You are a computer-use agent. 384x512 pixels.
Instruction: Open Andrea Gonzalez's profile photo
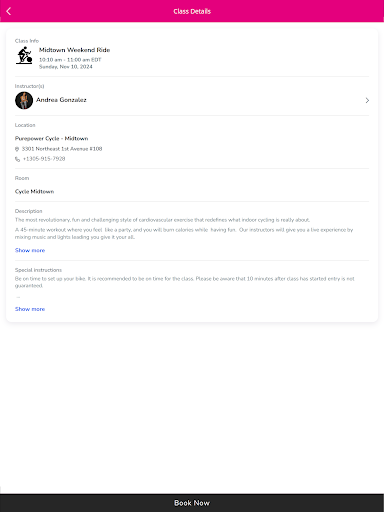(x=24, y=100)
